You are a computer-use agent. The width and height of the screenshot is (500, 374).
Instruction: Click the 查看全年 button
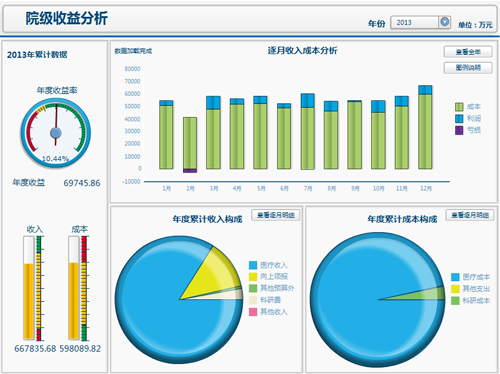pos(468,52)
